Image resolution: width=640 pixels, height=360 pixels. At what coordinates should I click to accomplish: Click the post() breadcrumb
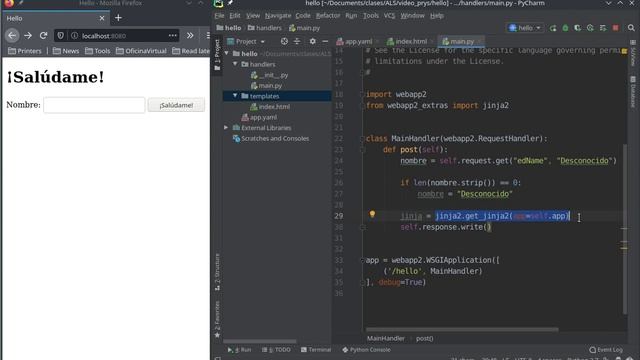[424, 338]
